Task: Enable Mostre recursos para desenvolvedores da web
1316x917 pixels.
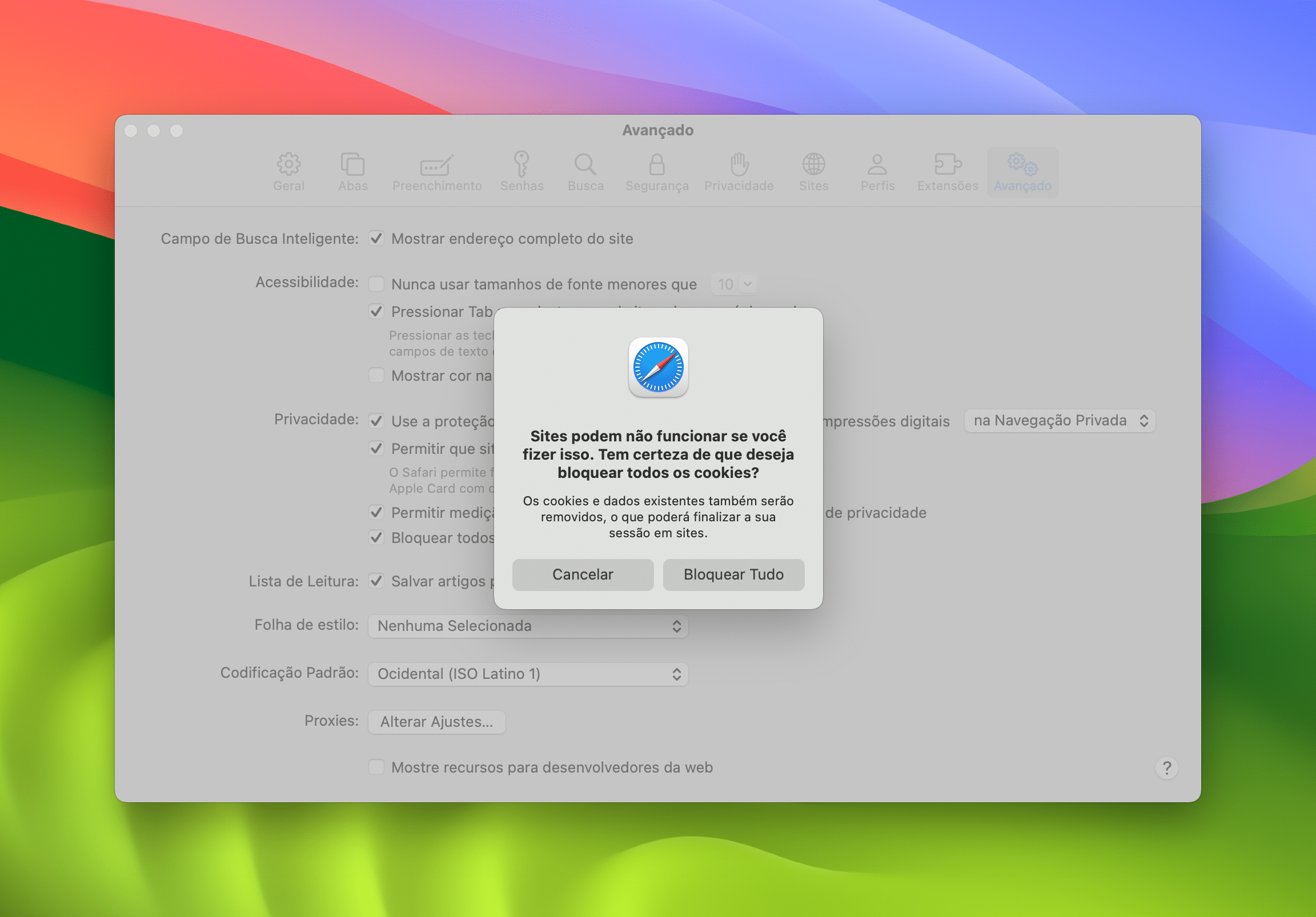Action: (376, 767)
